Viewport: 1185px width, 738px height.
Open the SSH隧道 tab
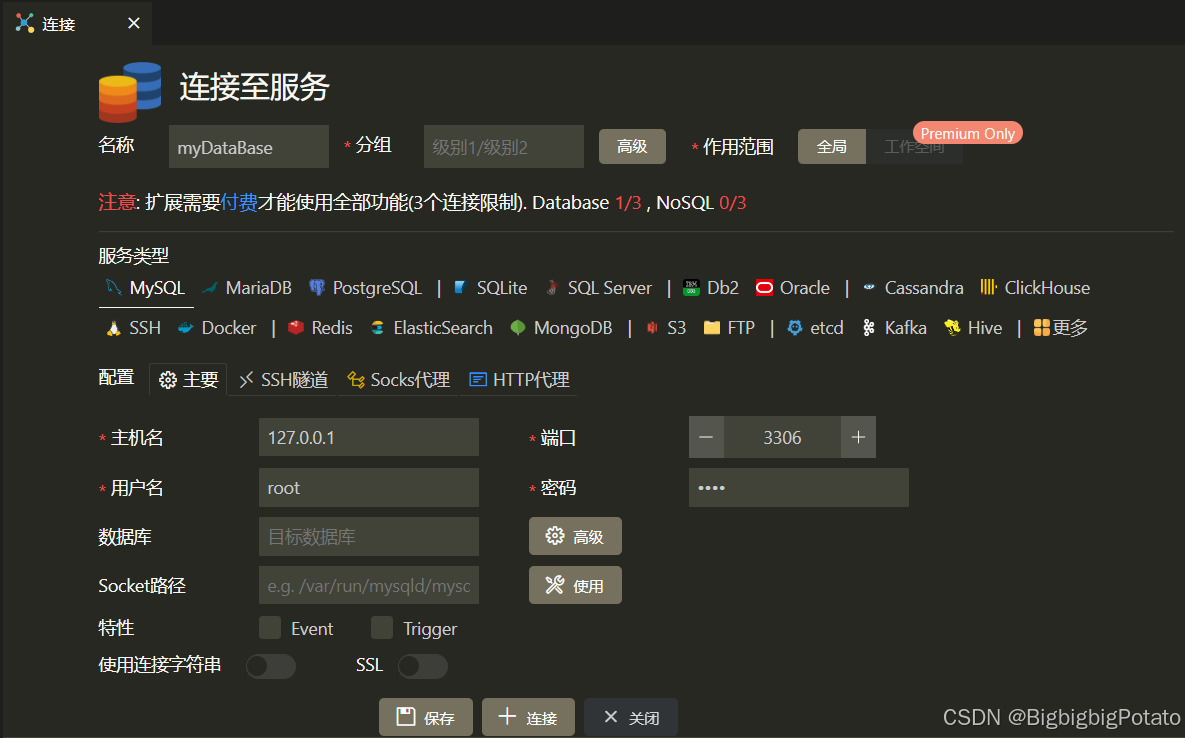click(283, 379)
